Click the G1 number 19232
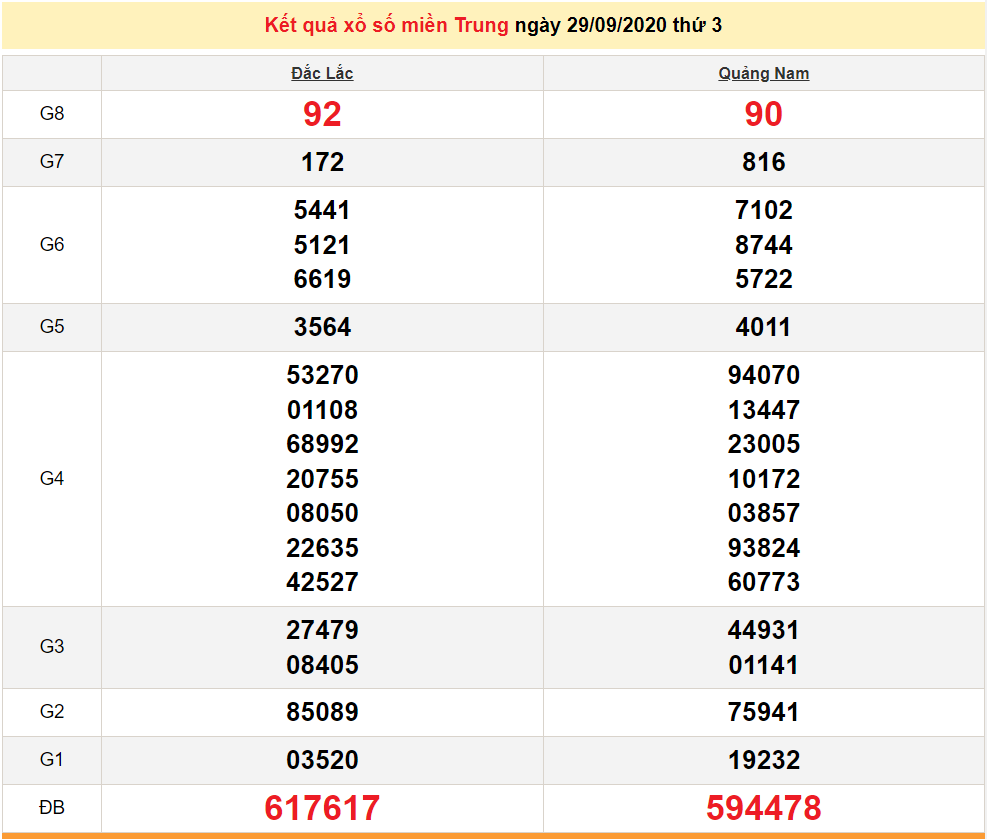Image resolution: width=987 pixels, height=839 pixels. tap(764, 760)
